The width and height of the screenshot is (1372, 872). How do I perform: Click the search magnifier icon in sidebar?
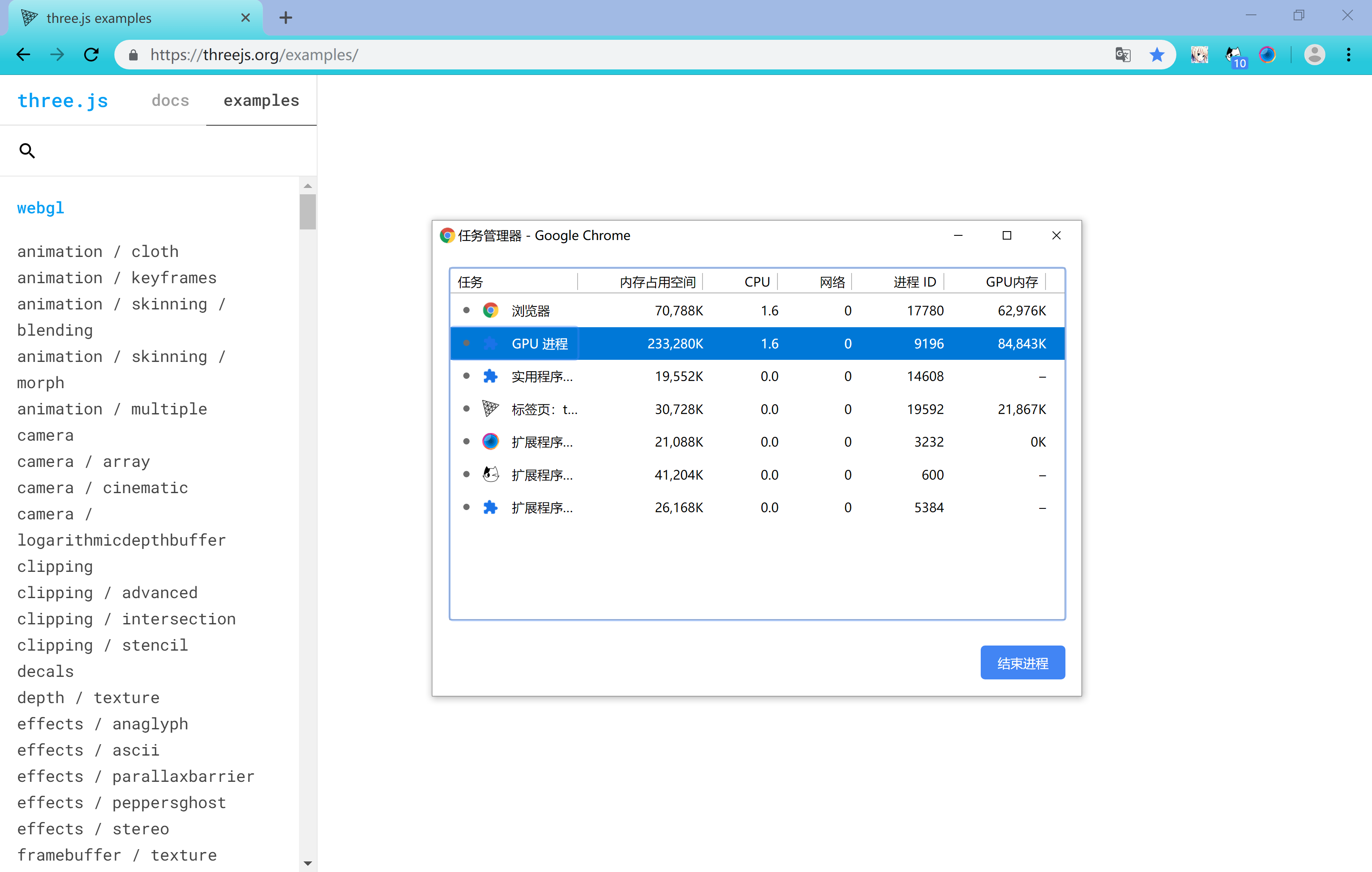point(27,151)
